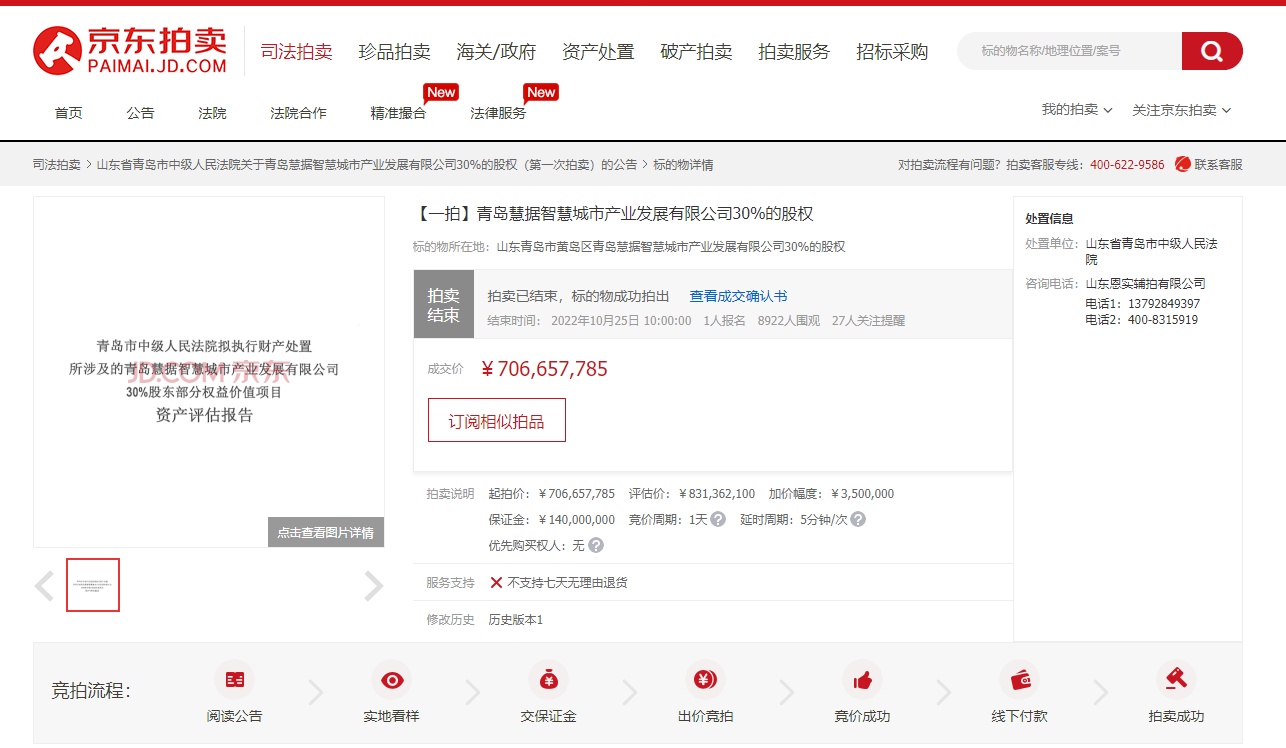Click the next image arrow
Image resolution: width=1286 pixels, height=748 pixels.
pos(373,586)
